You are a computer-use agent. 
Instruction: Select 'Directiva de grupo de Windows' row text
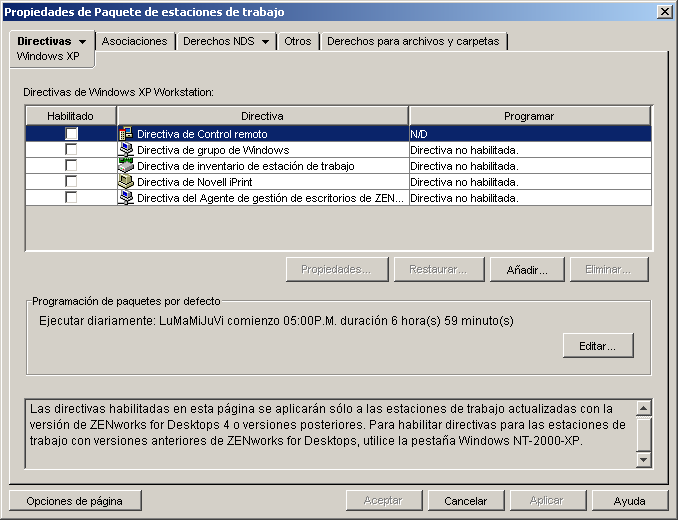pos(213,150)
